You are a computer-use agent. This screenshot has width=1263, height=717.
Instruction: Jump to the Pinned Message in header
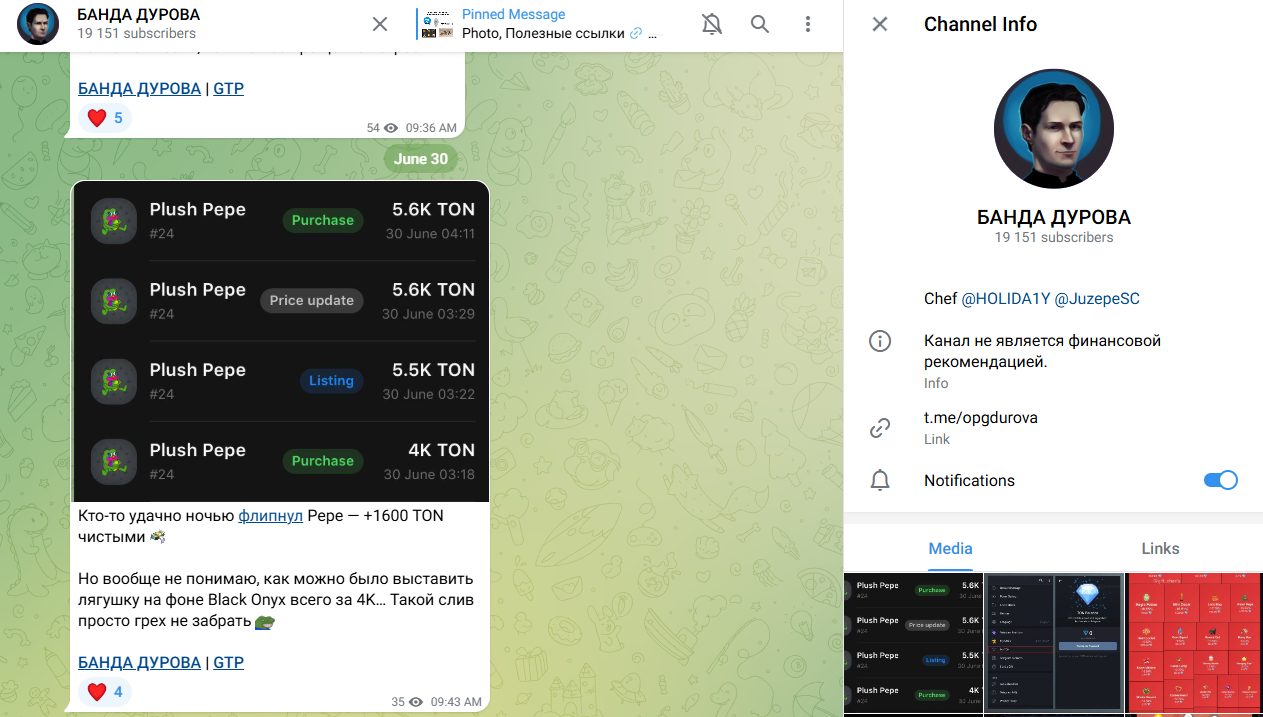click(560, 24)
